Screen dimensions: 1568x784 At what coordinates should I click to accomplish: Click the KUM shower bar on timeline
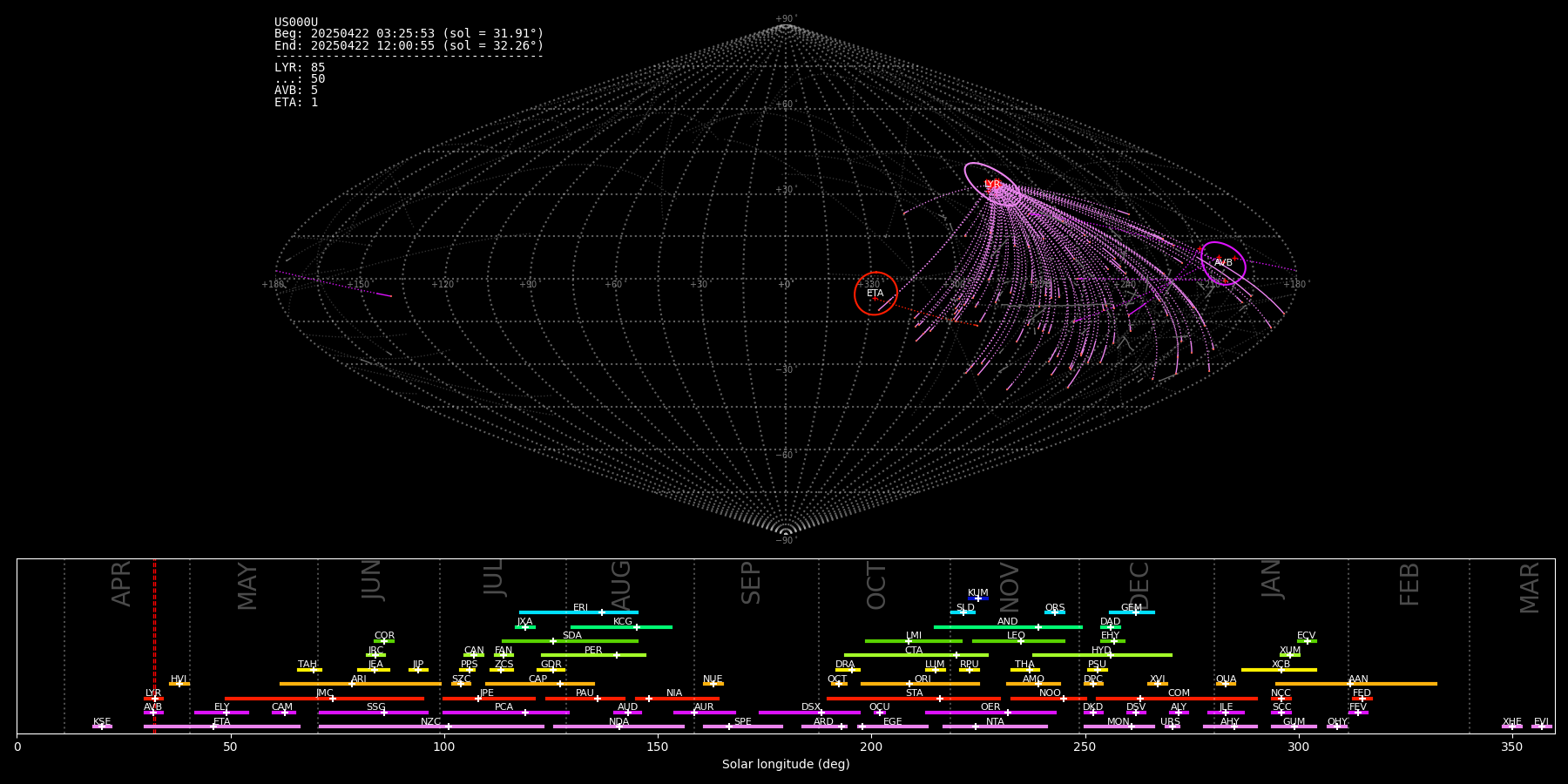coord(978,598)
